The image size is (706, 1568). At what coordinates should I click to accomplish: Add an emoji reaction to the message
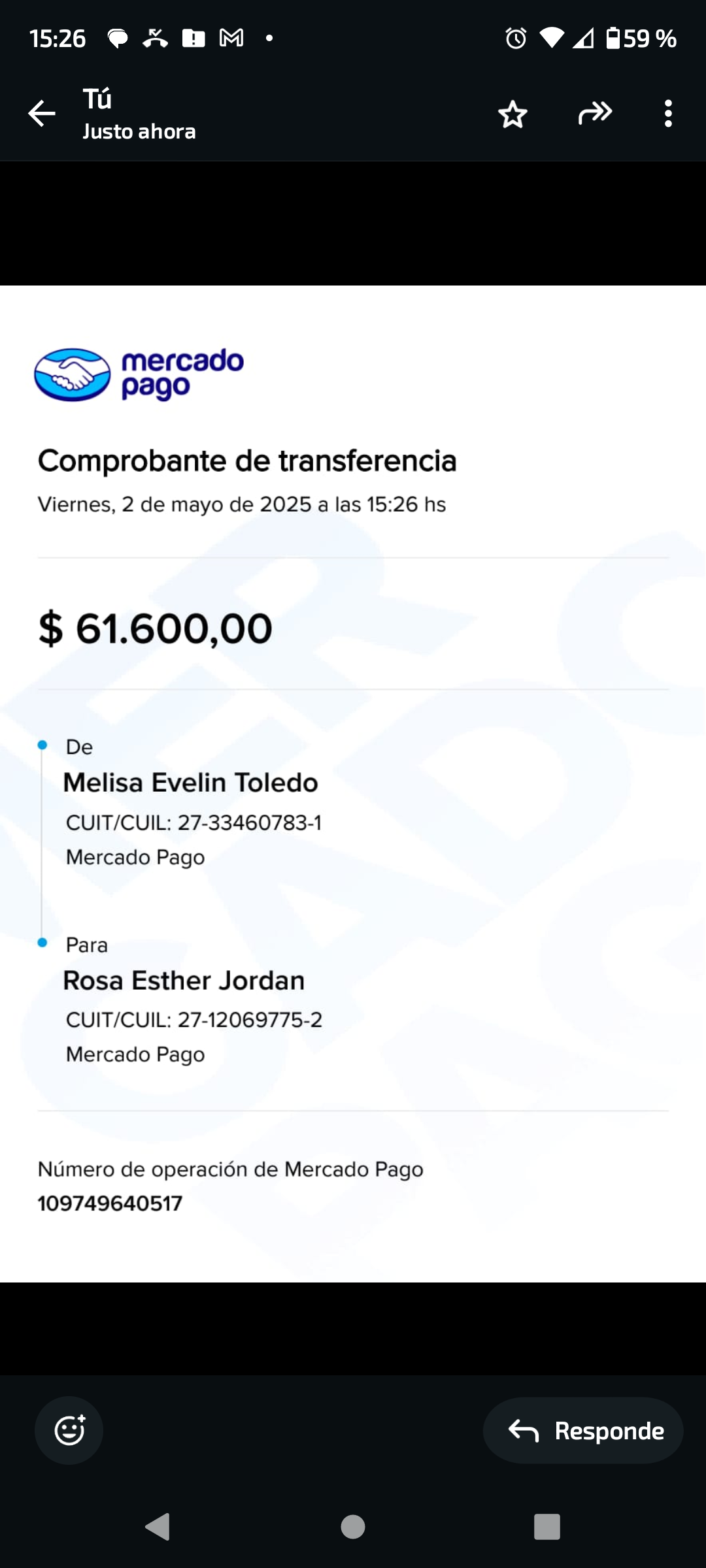[x=69, y=1430]
